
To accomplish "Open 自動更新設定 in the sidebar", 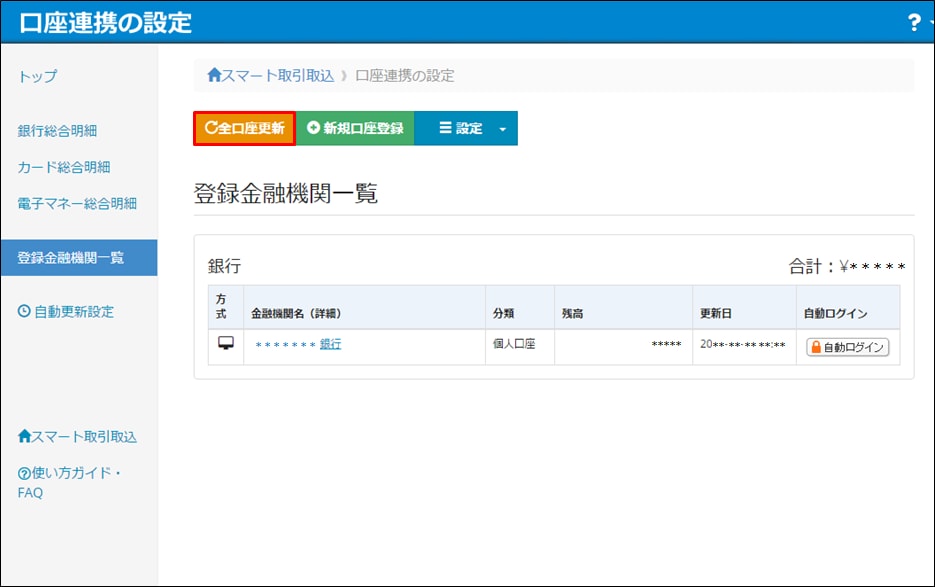I will (x=66, y=311).
